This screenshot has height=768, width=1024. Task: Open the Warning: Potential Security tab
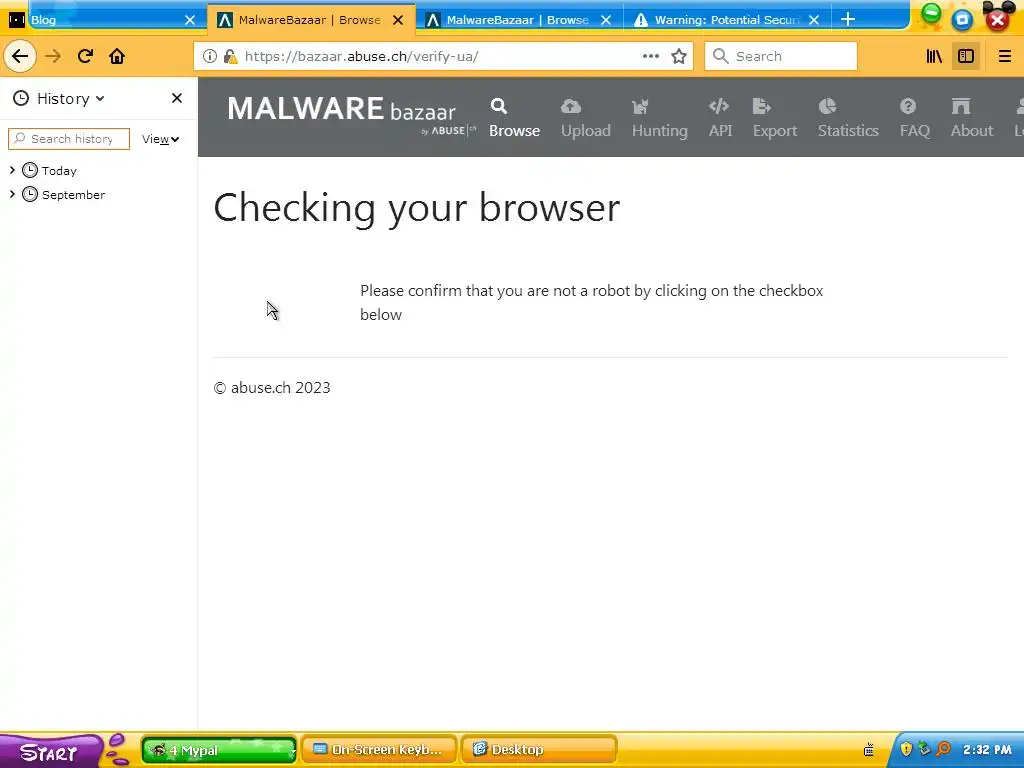tap(727, 20)
